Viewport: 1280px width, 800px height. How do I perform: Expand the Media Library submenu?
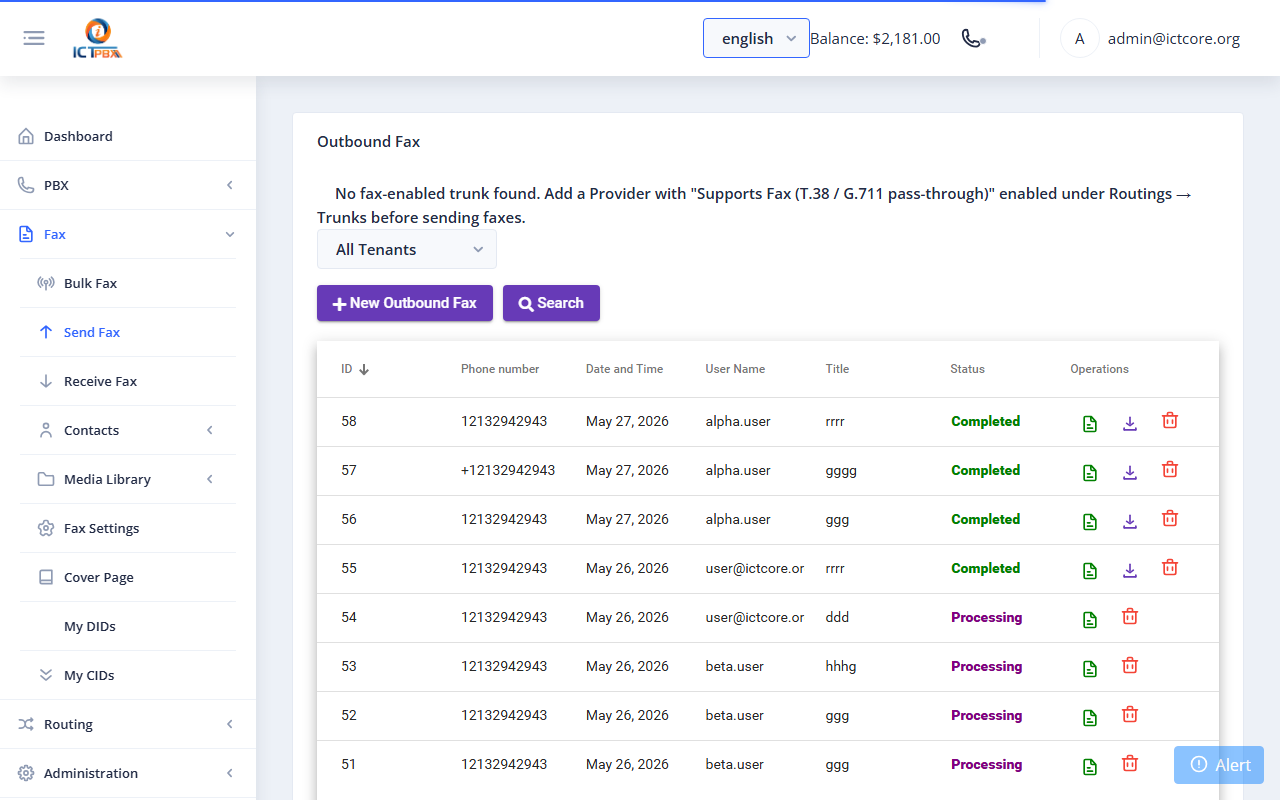[x=128, y=479]
